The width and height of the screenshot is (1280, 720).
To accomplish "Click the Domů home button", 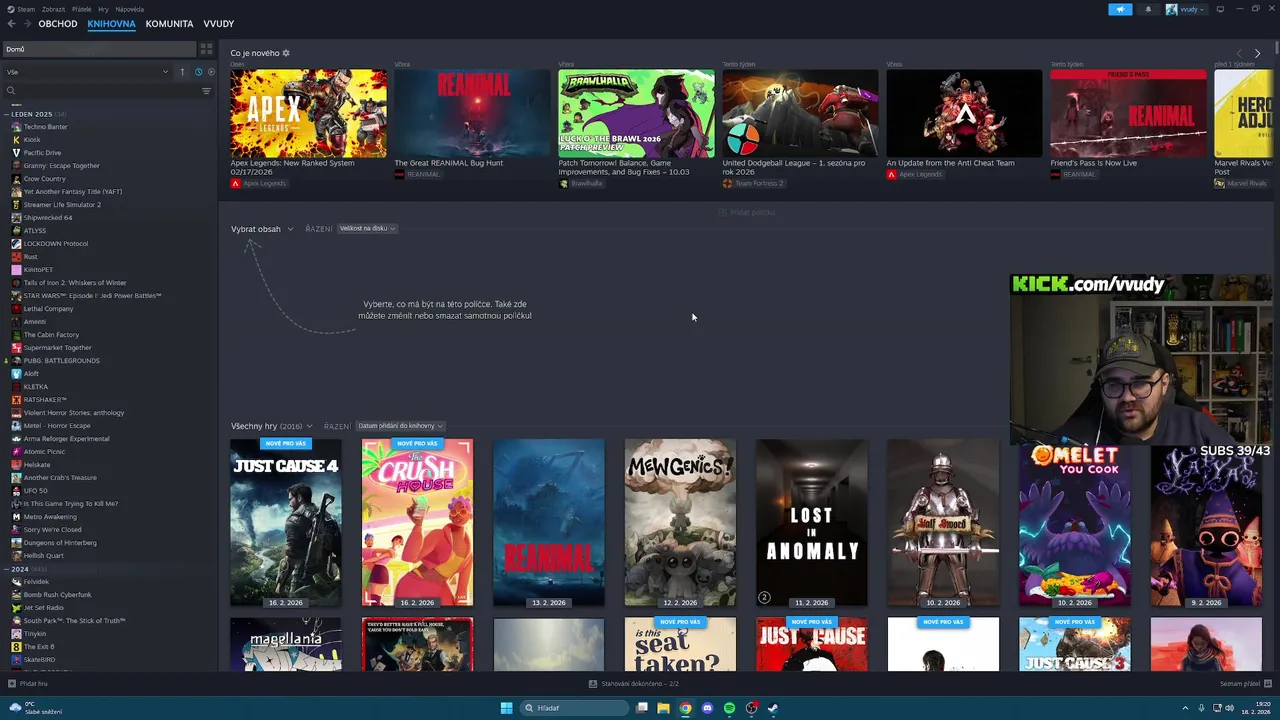I will coord(99,49).
